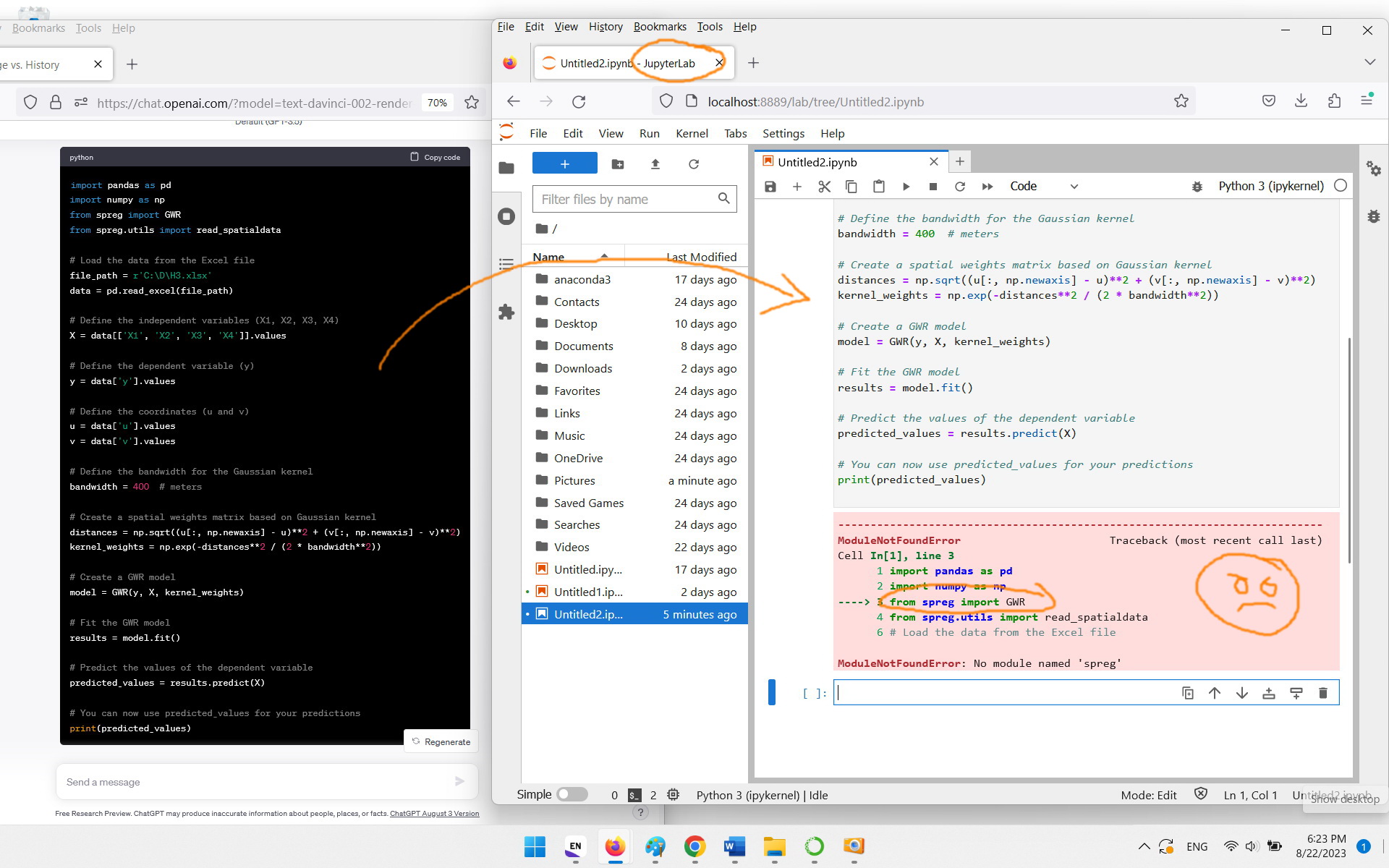Screen dimensions: 1389x868
Task: Toggle Name column sort order arrow
Action: tap(606, 256)
